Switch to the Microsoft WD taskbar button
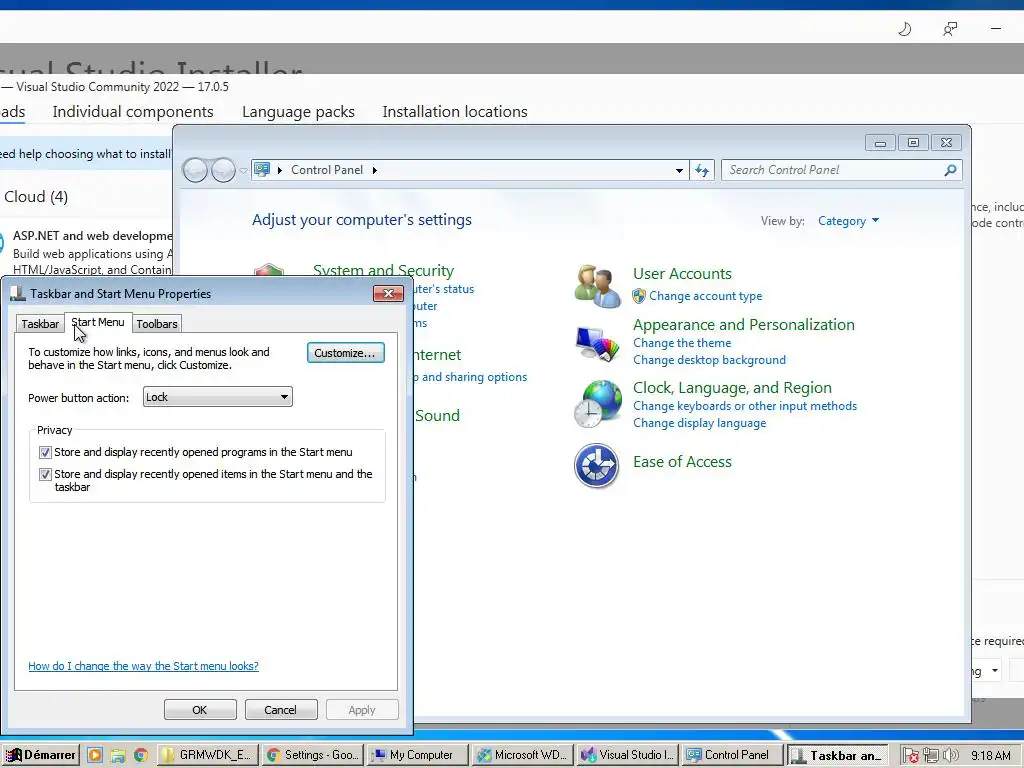Image resolution: width=1024 pixels, height=768 pixels. tap(523, 755)
